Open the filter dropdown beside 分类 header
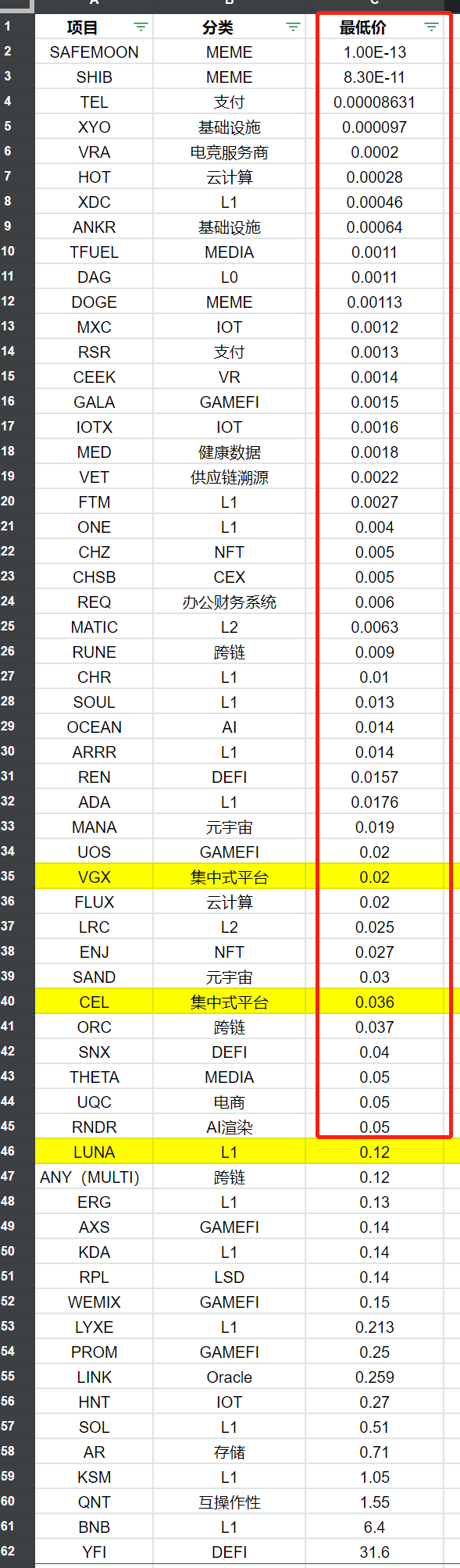This screenshot has width=460, height=1568. pos(293,26)
